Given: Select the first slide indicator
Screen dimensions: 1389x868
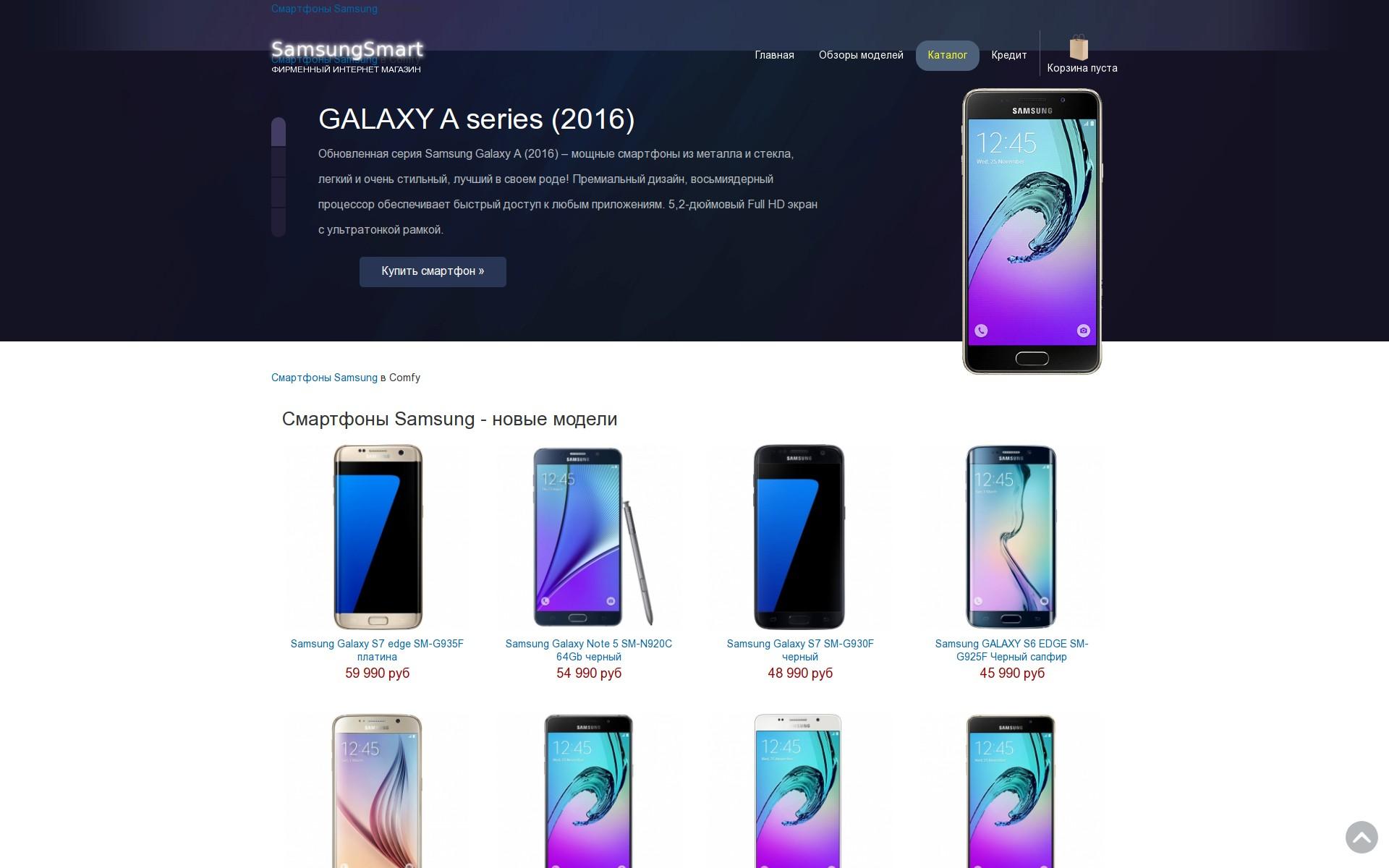Looking at the screenshot, I should coord(279,132).
